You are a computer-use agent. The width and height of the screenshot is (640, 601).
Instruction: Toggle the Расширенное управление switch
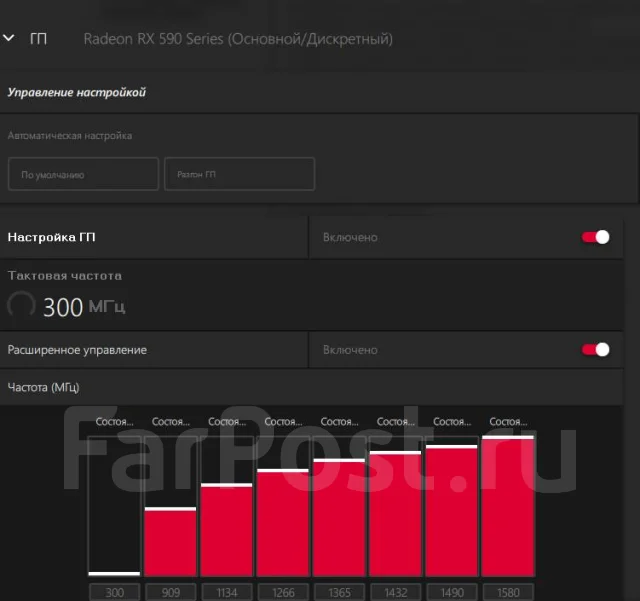coord(596,350)
